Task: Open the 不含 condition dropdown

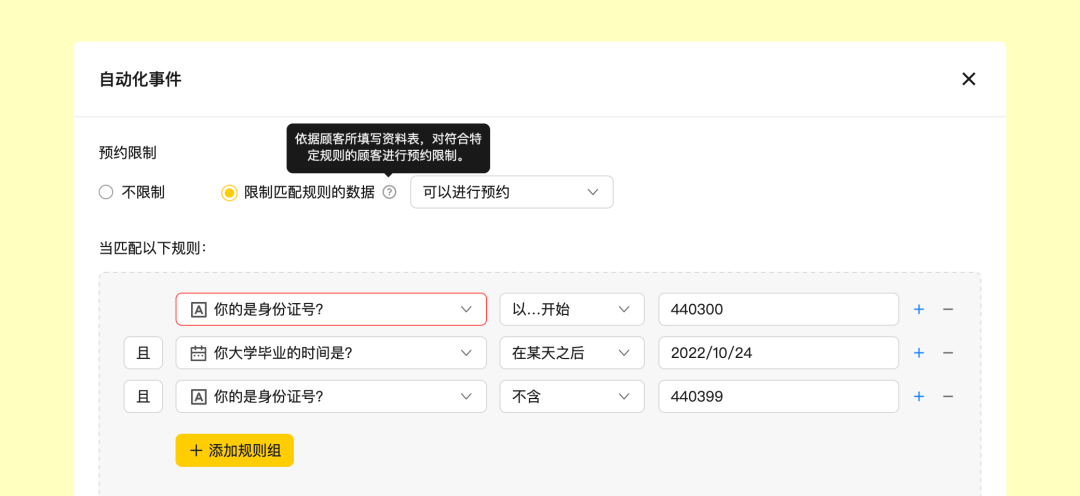Action: coord(572,396)
